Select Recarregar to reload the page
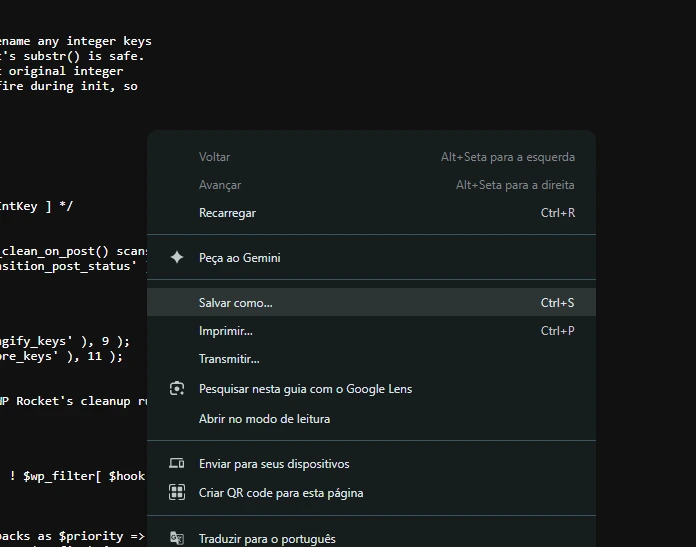The width and height of the screenshot is (696, 547). 371,213
